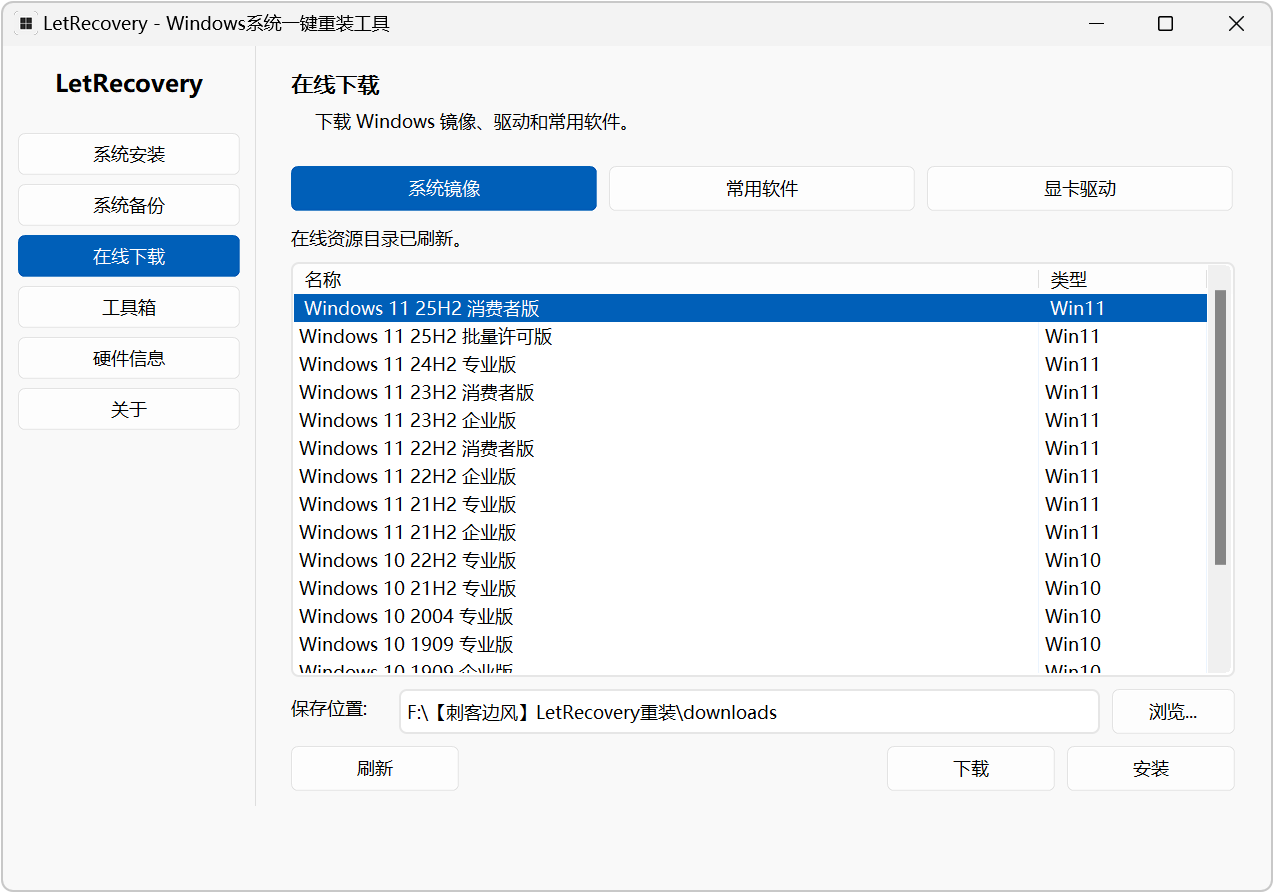Viewport: 1274px width, 893px height.
Task: Click the 浏览... button
Action: [x=1173, y=712]
